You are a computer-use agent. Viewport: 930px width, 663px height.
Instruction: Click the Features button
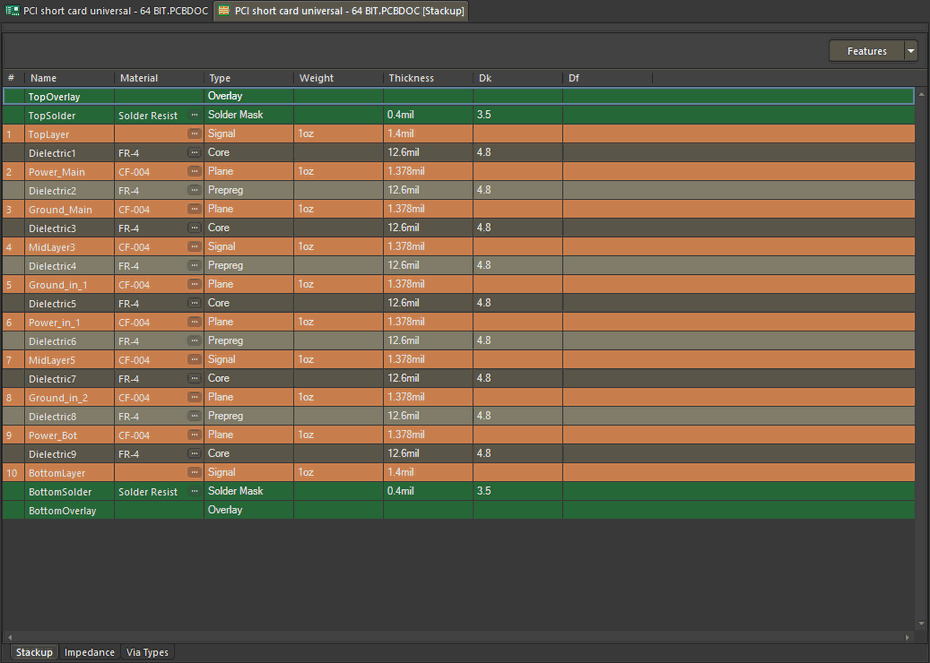(867, 51)
